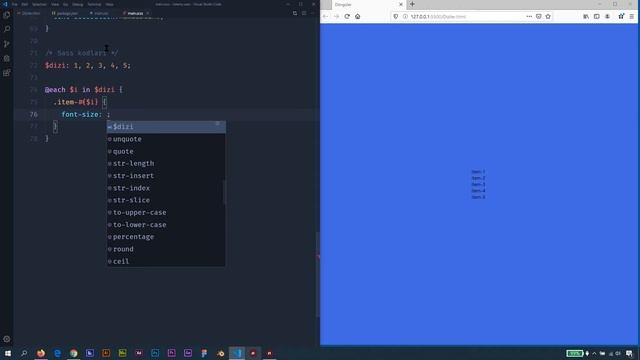This screenshot has height=360, width=640.
Task: Go forward in Firefox
Action: [336, 16]
